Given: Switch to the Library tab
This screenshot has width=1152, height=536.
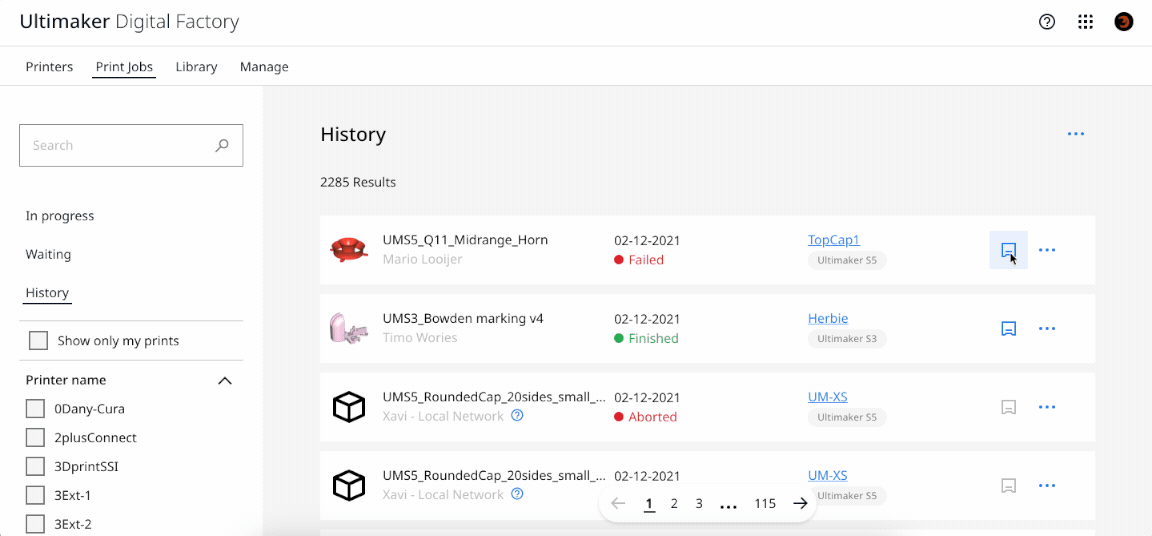Looking at the screenshot, I should (x=196, y=67).
